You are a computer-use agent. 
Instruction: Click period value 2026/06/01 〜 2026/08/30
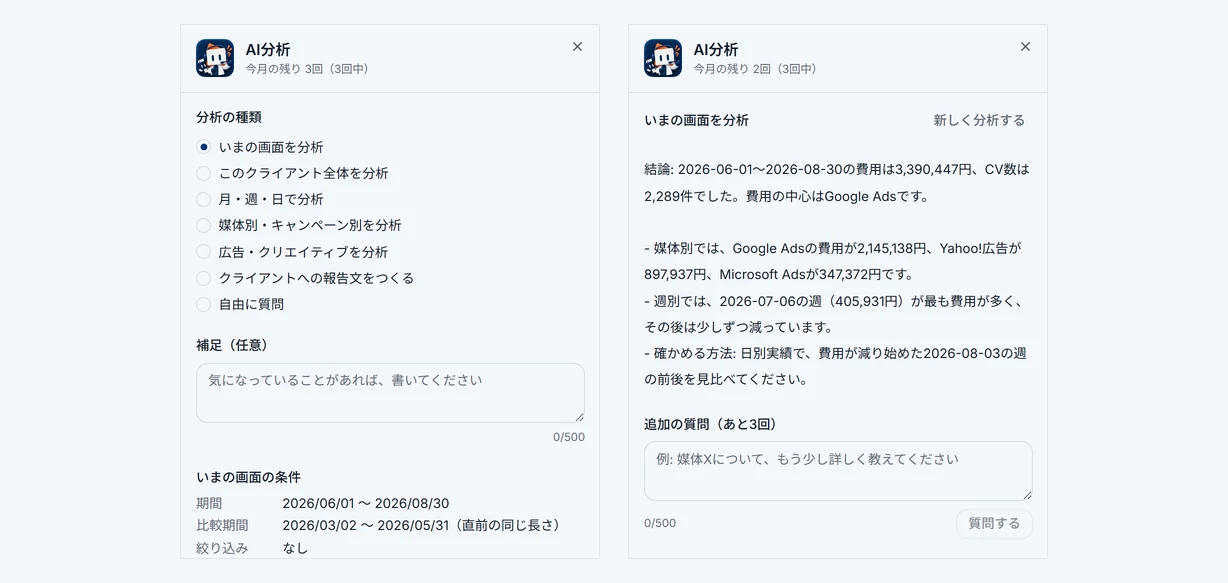click(x=366, y=503)
